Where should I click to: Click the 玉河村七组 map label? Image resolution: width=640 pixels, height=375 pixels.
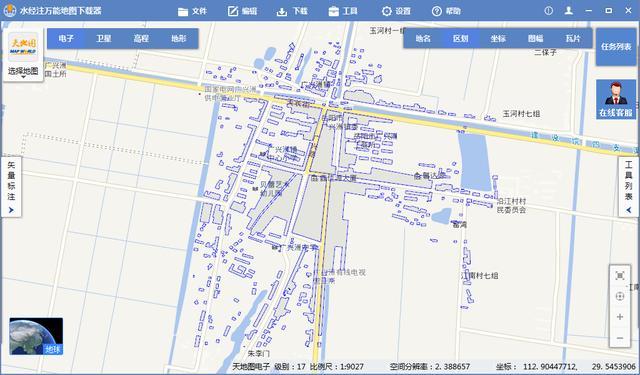pos(521,114)
